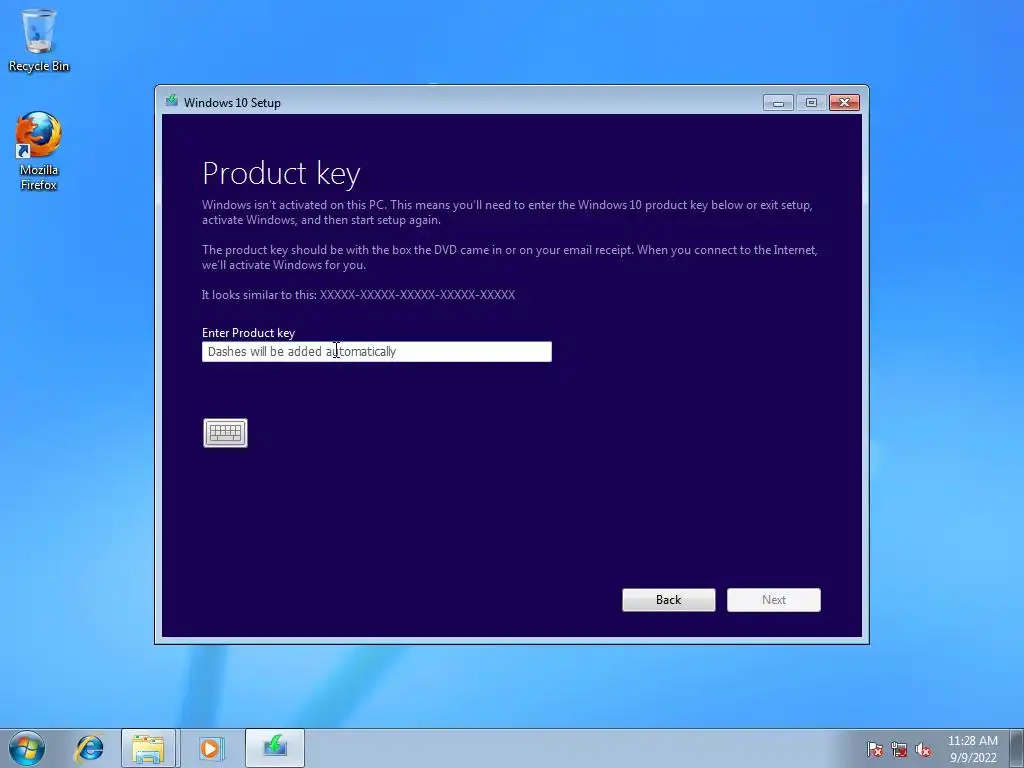Screen dimensions: 1024x768
Task: Click the "Product key" heading text
Action: click(x=281, y=174)
